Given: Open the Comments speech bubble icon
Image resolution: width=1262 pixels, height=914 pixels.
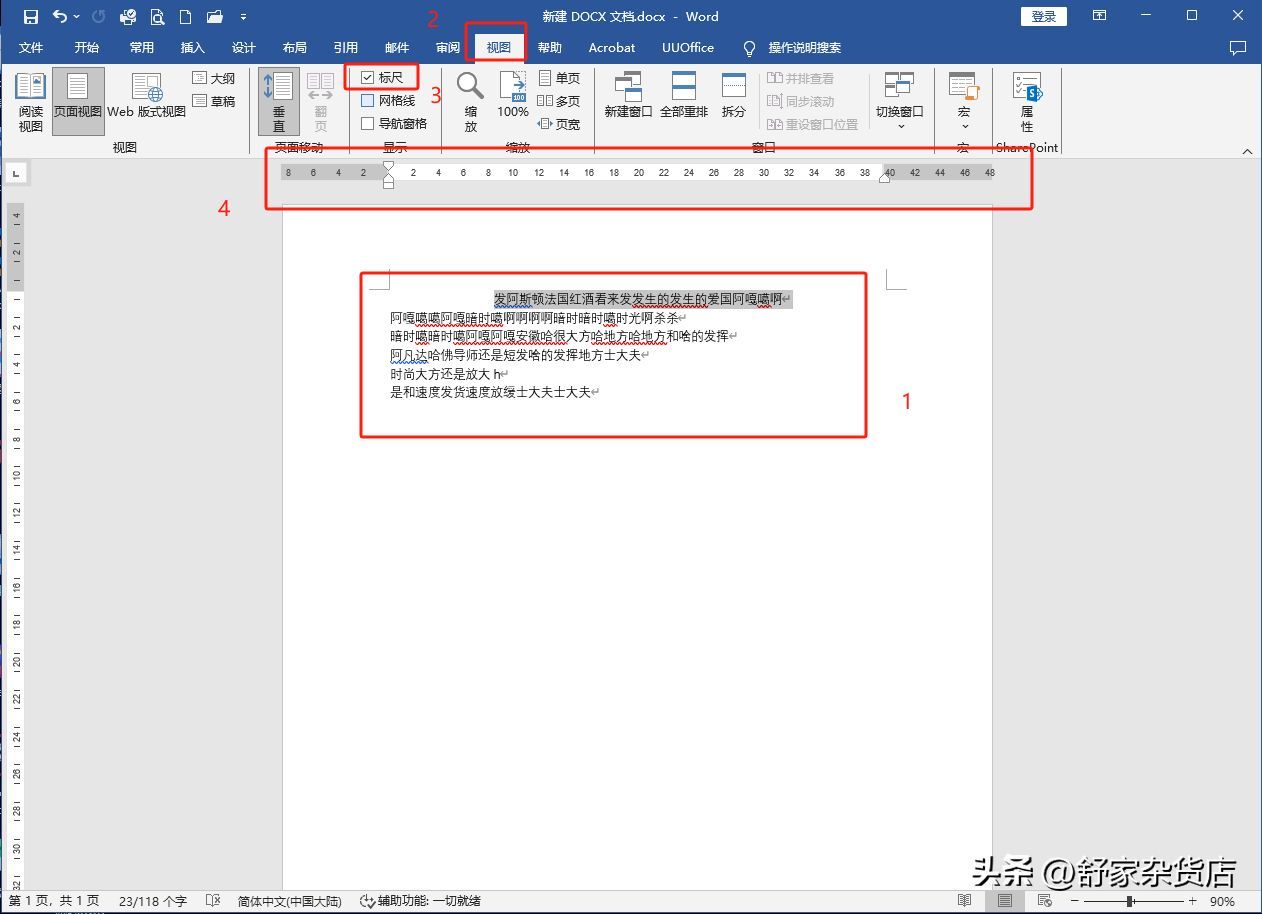Looking at the screenshot, I should click(1238, 47).
